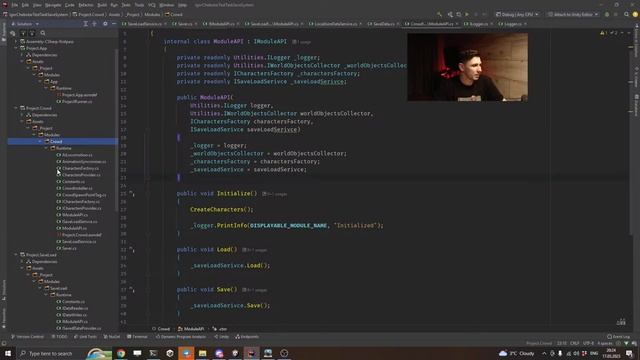This screenshot has width=640, height=360.
Task: Open File Explorer from the taskbar
Action: 202,353
